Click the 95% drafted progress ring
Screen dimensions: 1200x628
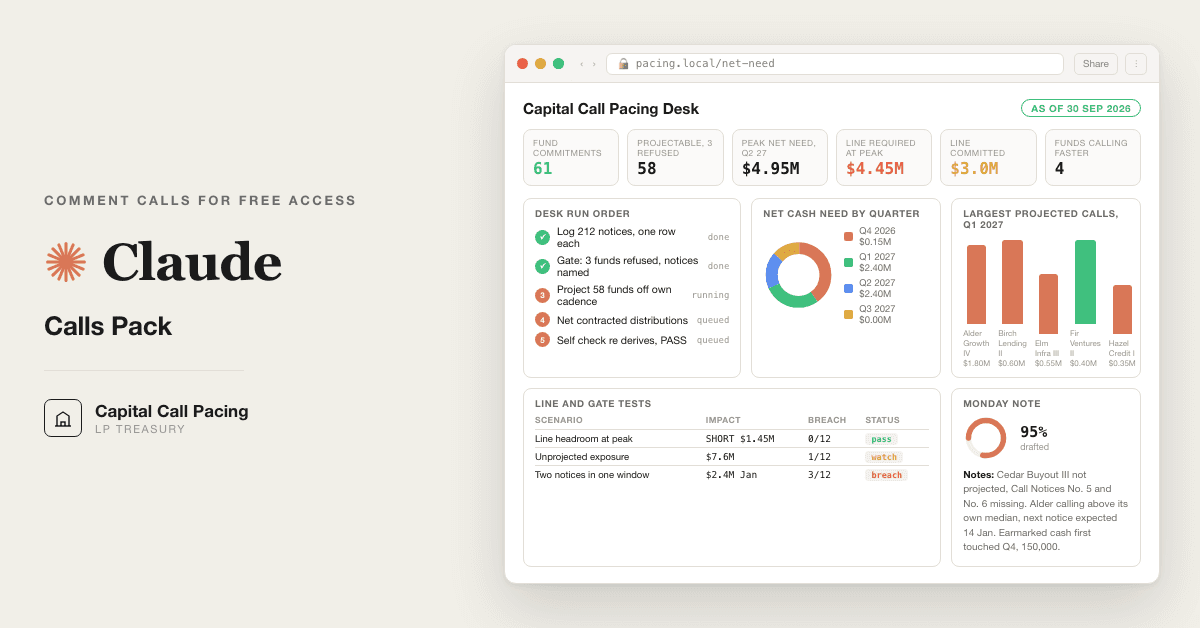click(986, 438)
